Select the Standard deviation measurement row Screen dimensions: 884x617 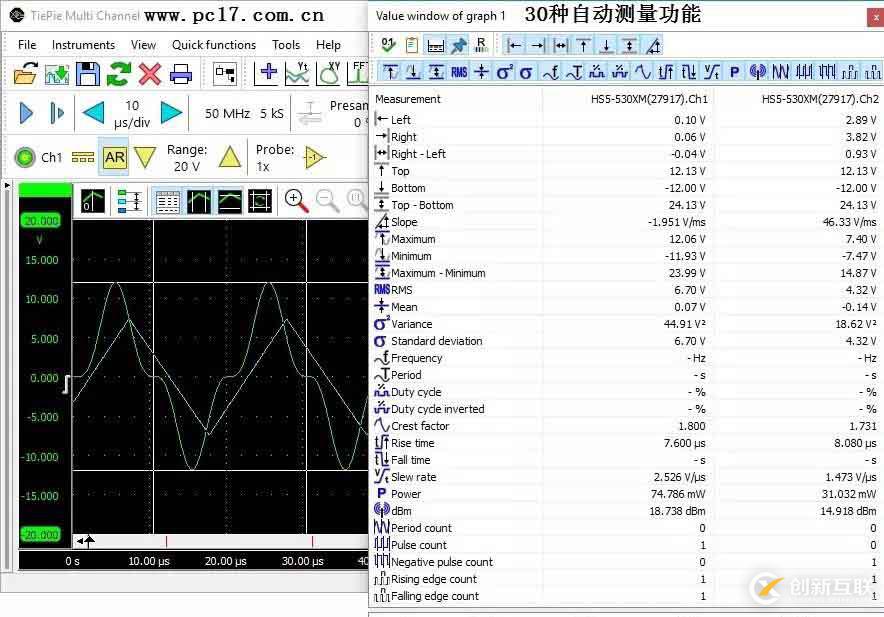(x=626, y=341)
